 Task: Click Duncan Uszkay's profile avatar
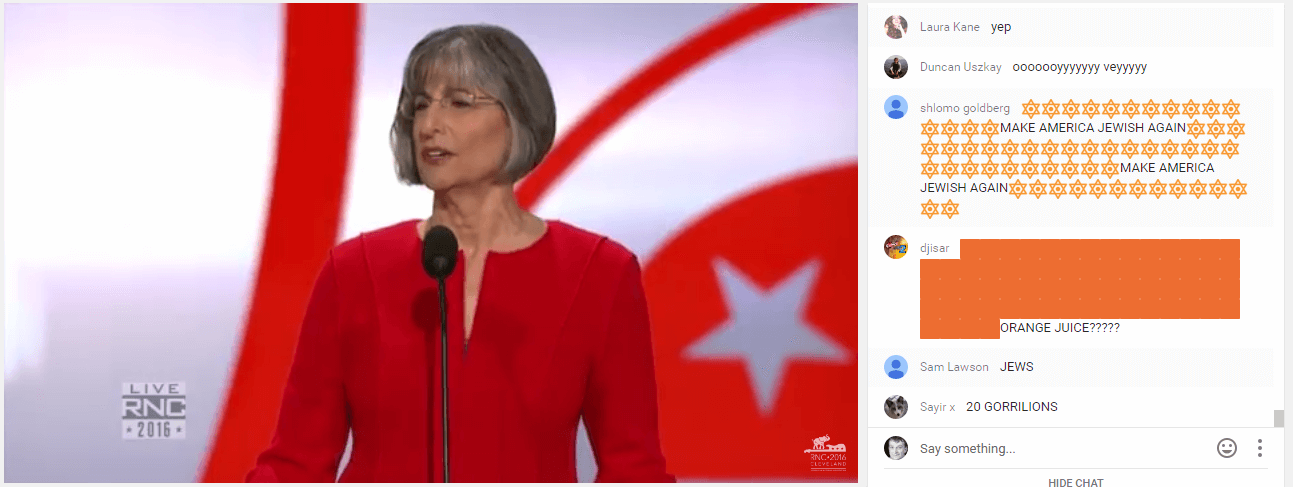point(896,67)
